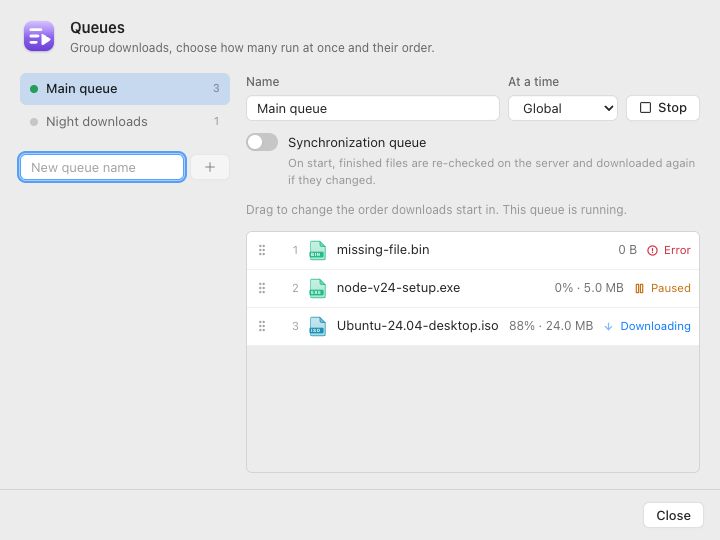Click the Error status text
Image resolution: width=720 pixels, height=540 pixels.
[x=677, y=250]
